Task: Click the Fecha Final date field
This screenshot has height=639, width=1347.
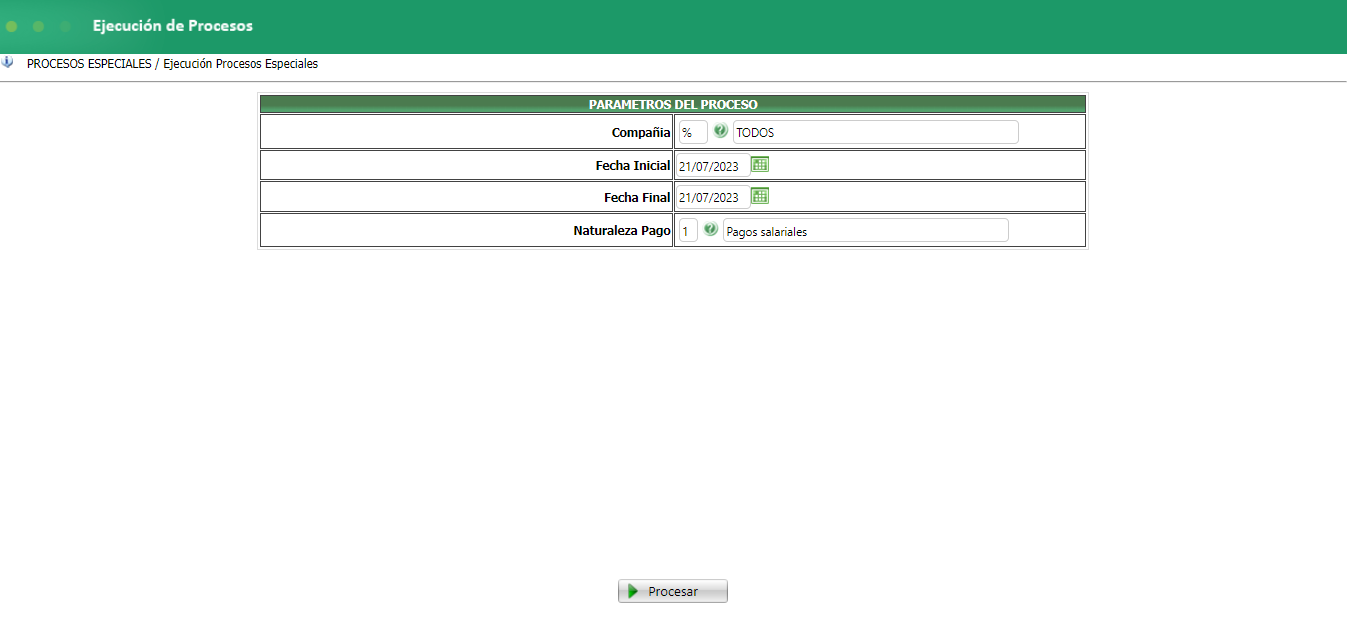Action: [x=713, y=197]
